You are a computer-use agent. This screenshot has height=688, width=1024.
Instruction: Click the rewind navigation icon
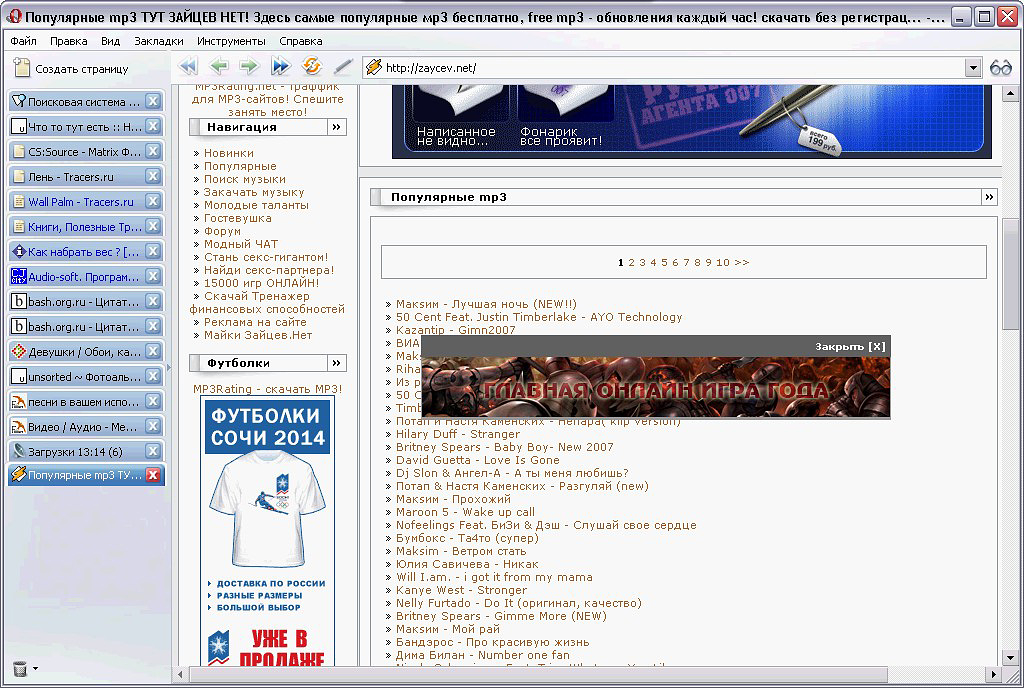click(188, 66)
